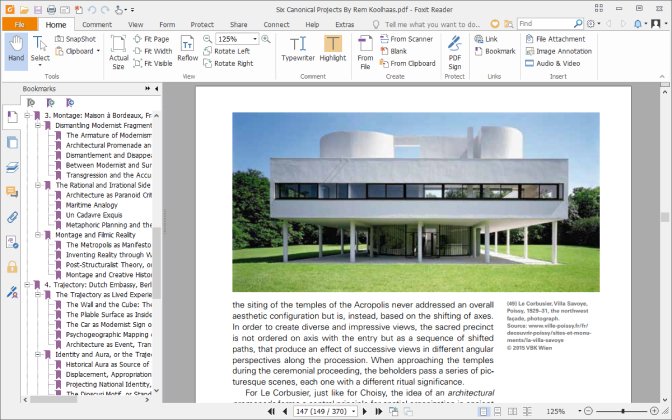Open the PDF Sign tool
This screenshot has height=420, width=672.
454,52
